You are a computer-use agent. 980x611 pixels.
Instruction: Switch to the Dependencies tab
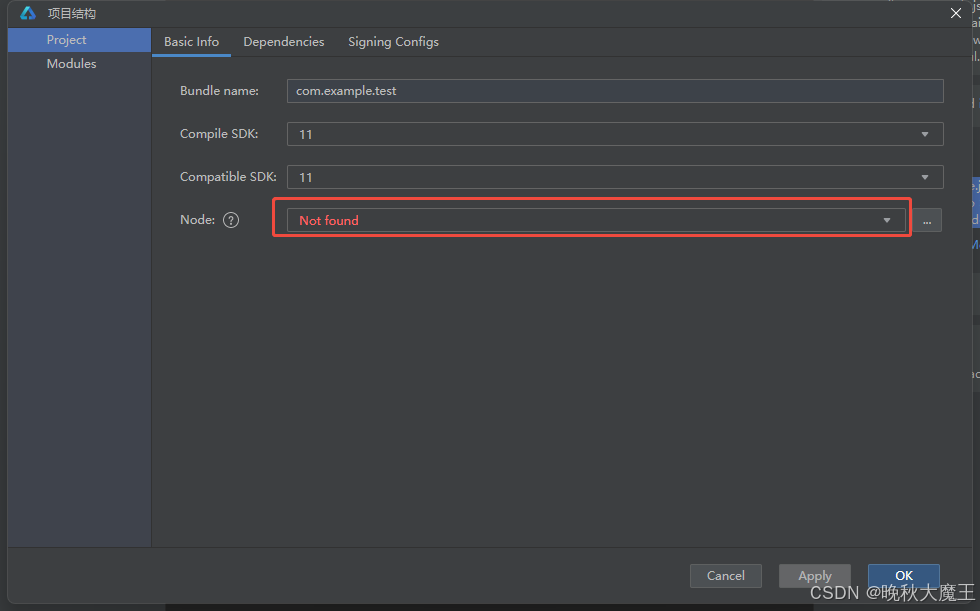point(283,42)
